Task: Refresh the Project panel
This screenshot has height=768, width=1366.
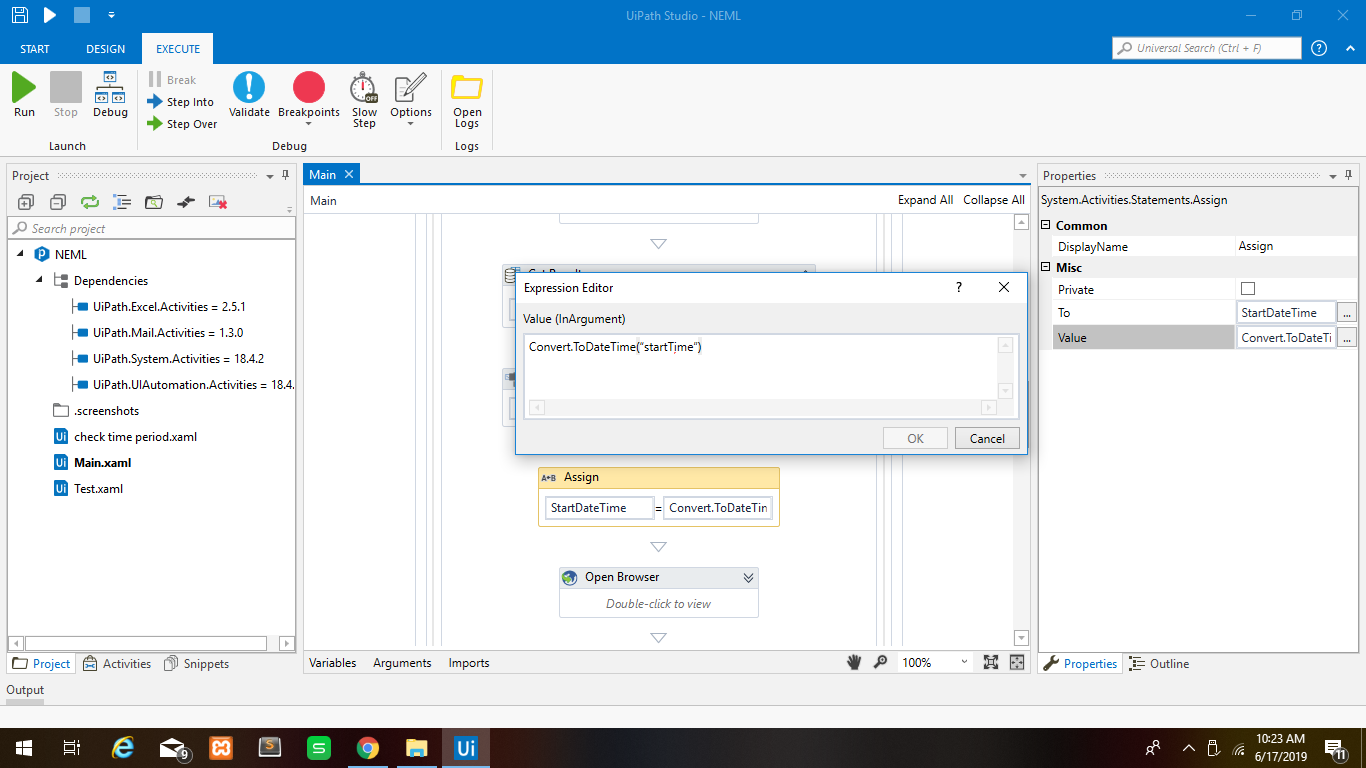Action: pyautogui.click(x=90, y=202)
